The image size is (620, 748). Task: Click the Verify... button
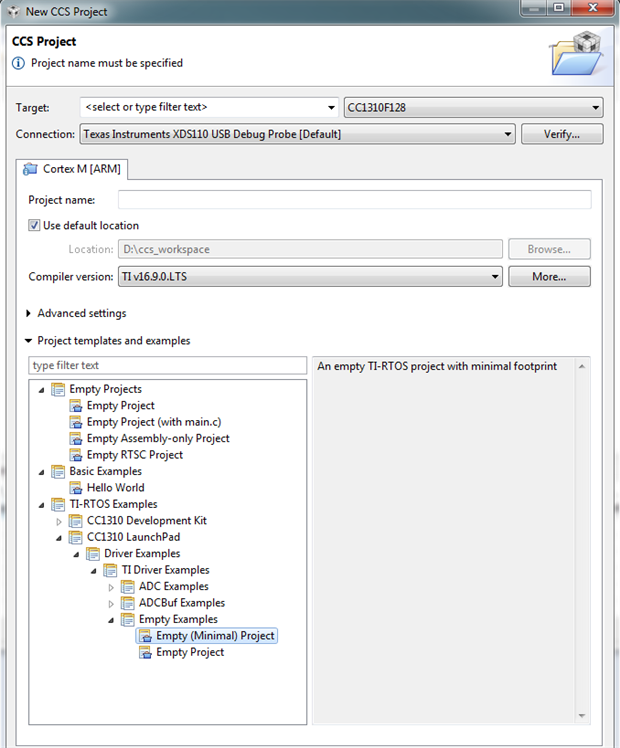tap(562, 135)
